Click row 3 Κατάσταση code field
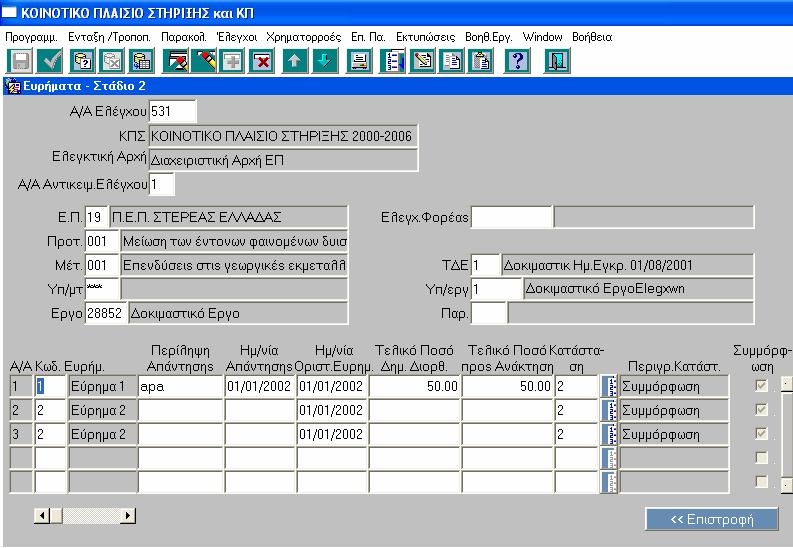Viewport: 793px width, 548px height. click(x=577, y=434)
